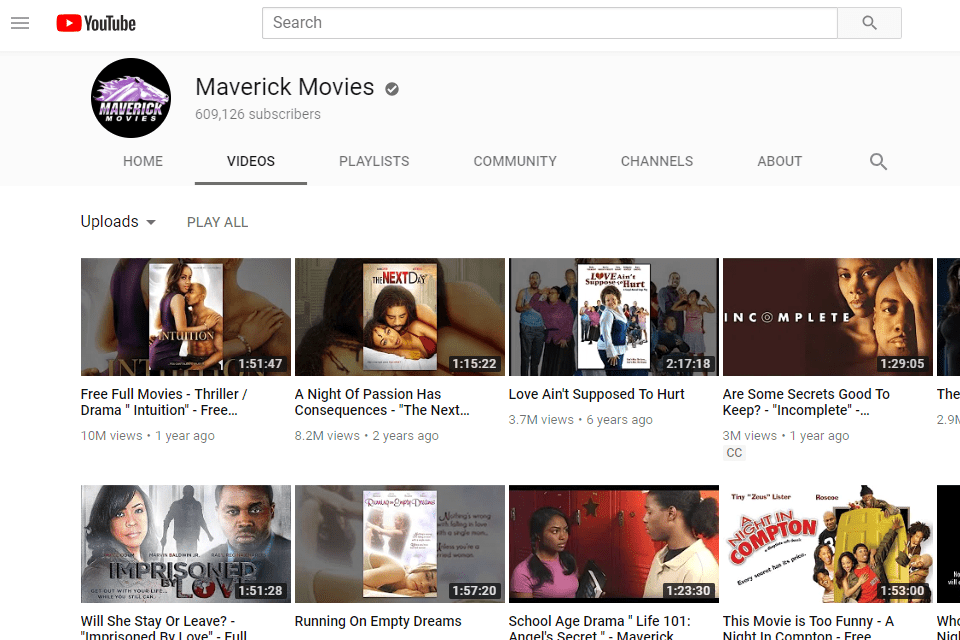Open the Incomplete video thumbnail
The height and width of the screenshot is (640, 960).
point(827,316)
